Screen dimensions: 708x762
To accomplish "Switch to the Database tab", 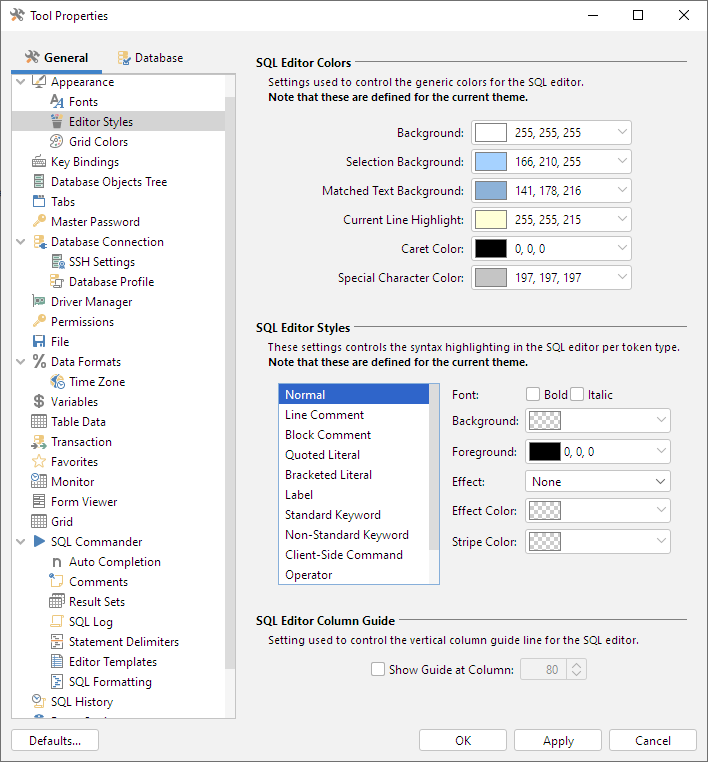I will tap(150, 58).
